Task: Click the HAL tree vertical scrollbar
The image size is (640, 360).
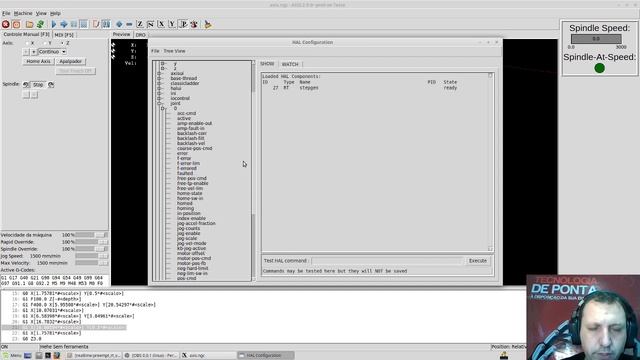Action: pyautogui.click(x=253, y=171)
